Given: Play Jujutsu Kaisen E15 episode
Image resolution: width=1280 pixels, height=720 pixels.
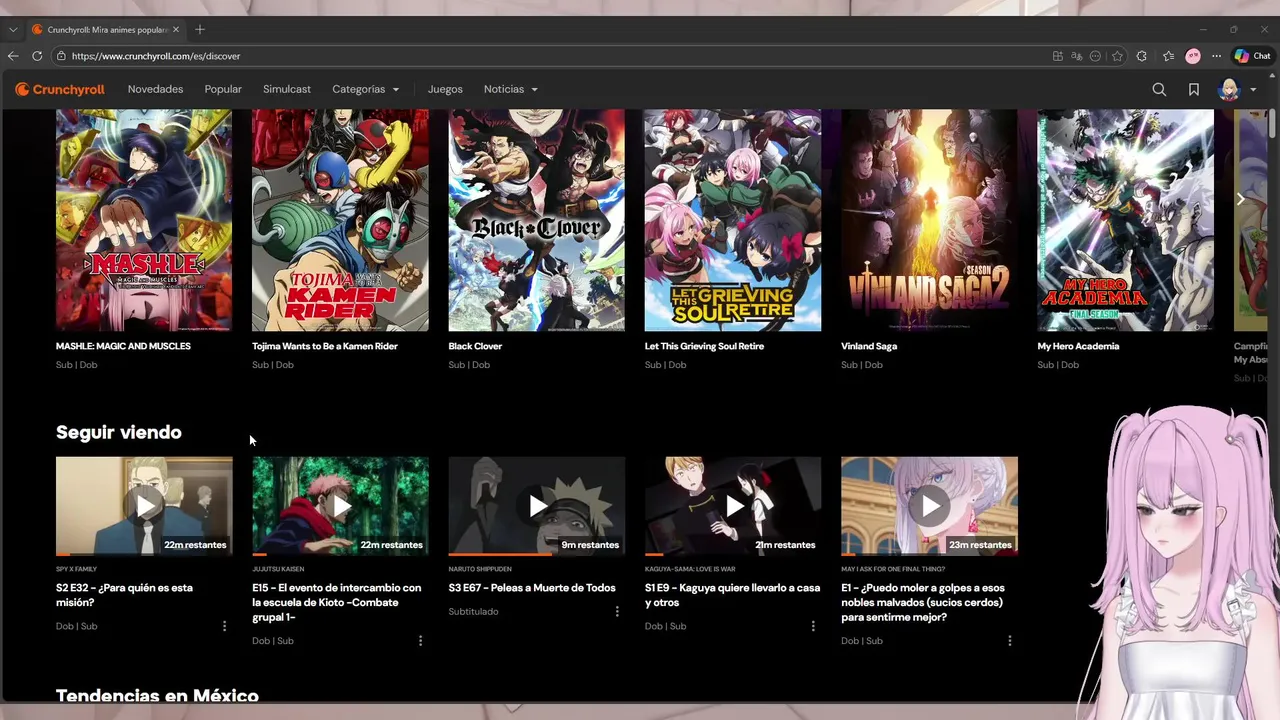Looking at the screenshot, I should 340,506.
